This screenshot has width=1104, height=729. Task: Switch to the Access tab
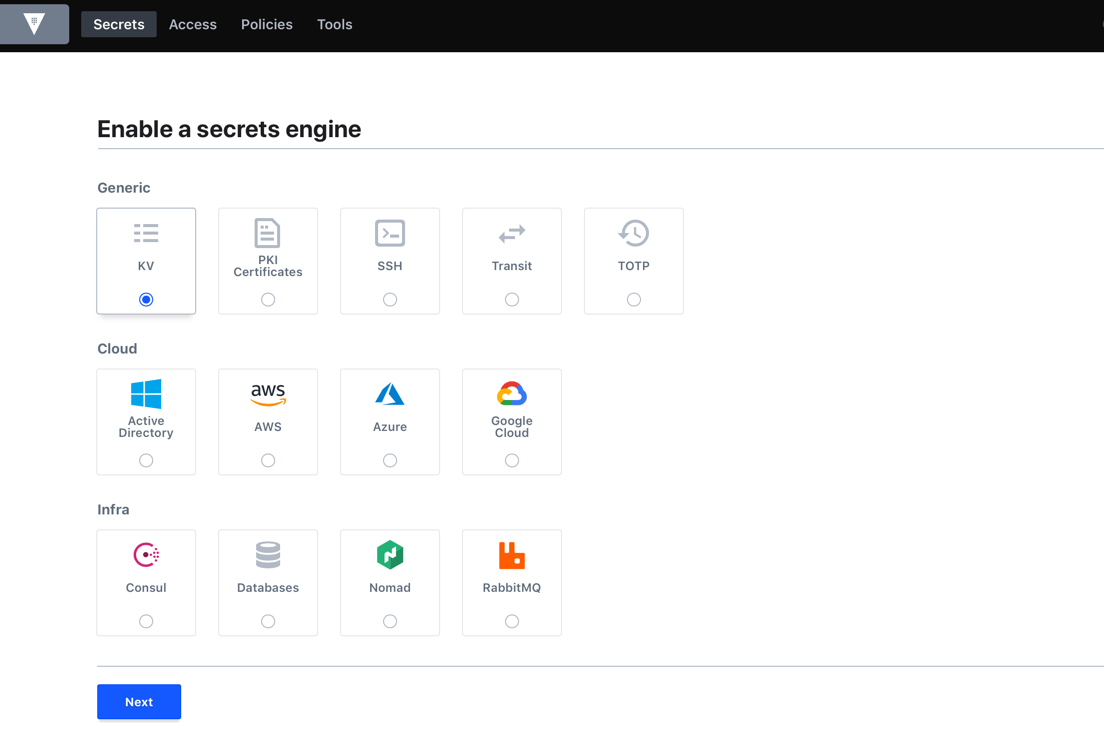click(x=192, y=24)
